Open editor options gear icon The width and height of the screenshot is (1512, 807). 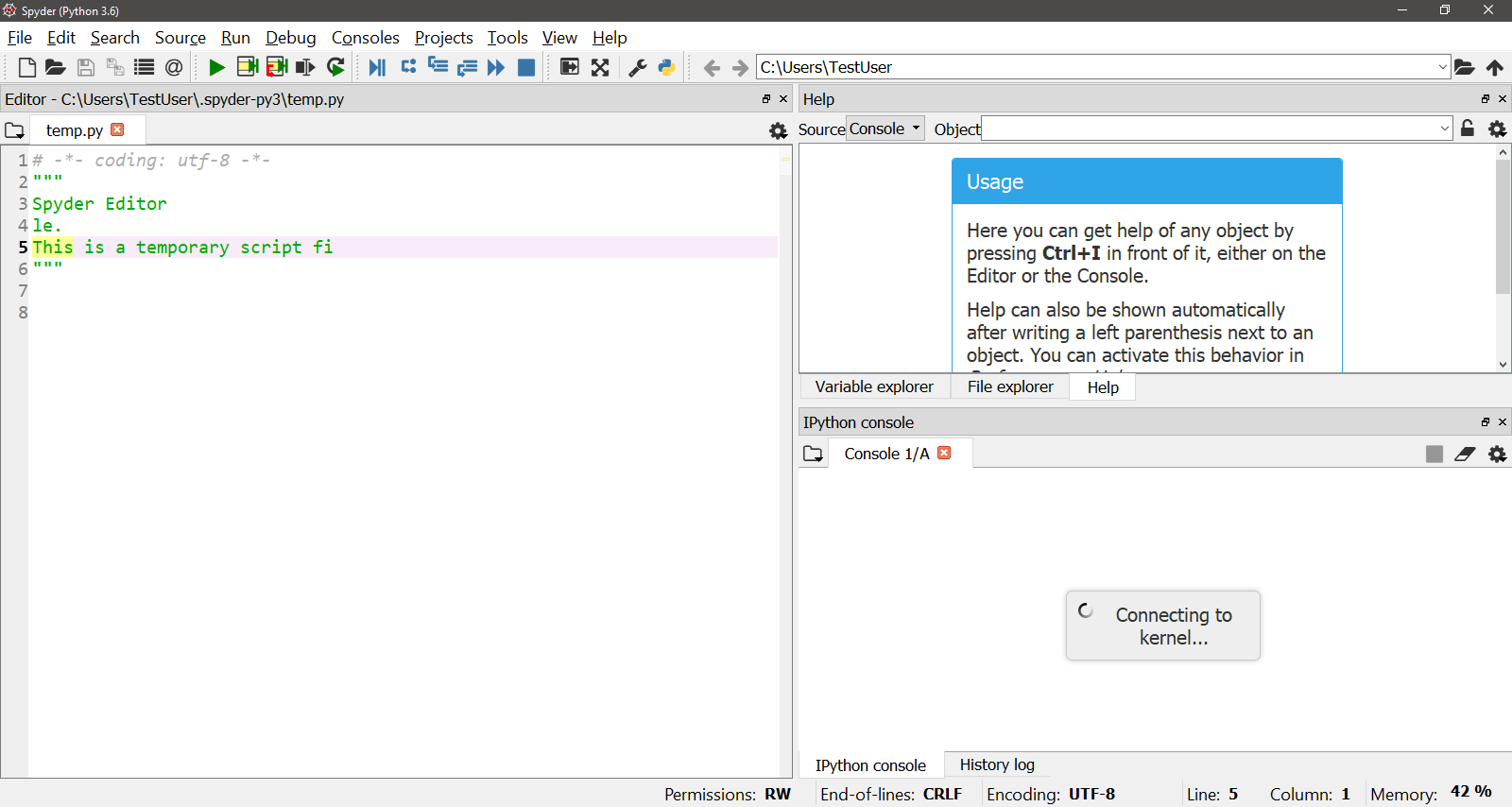779,130
